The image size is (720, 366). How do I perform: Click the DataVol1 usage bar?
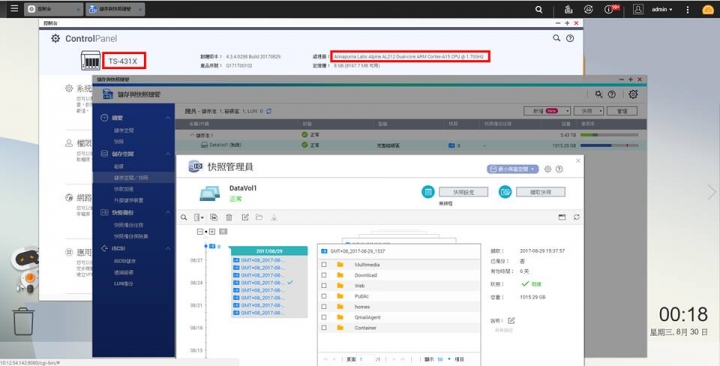pos(609,145)
